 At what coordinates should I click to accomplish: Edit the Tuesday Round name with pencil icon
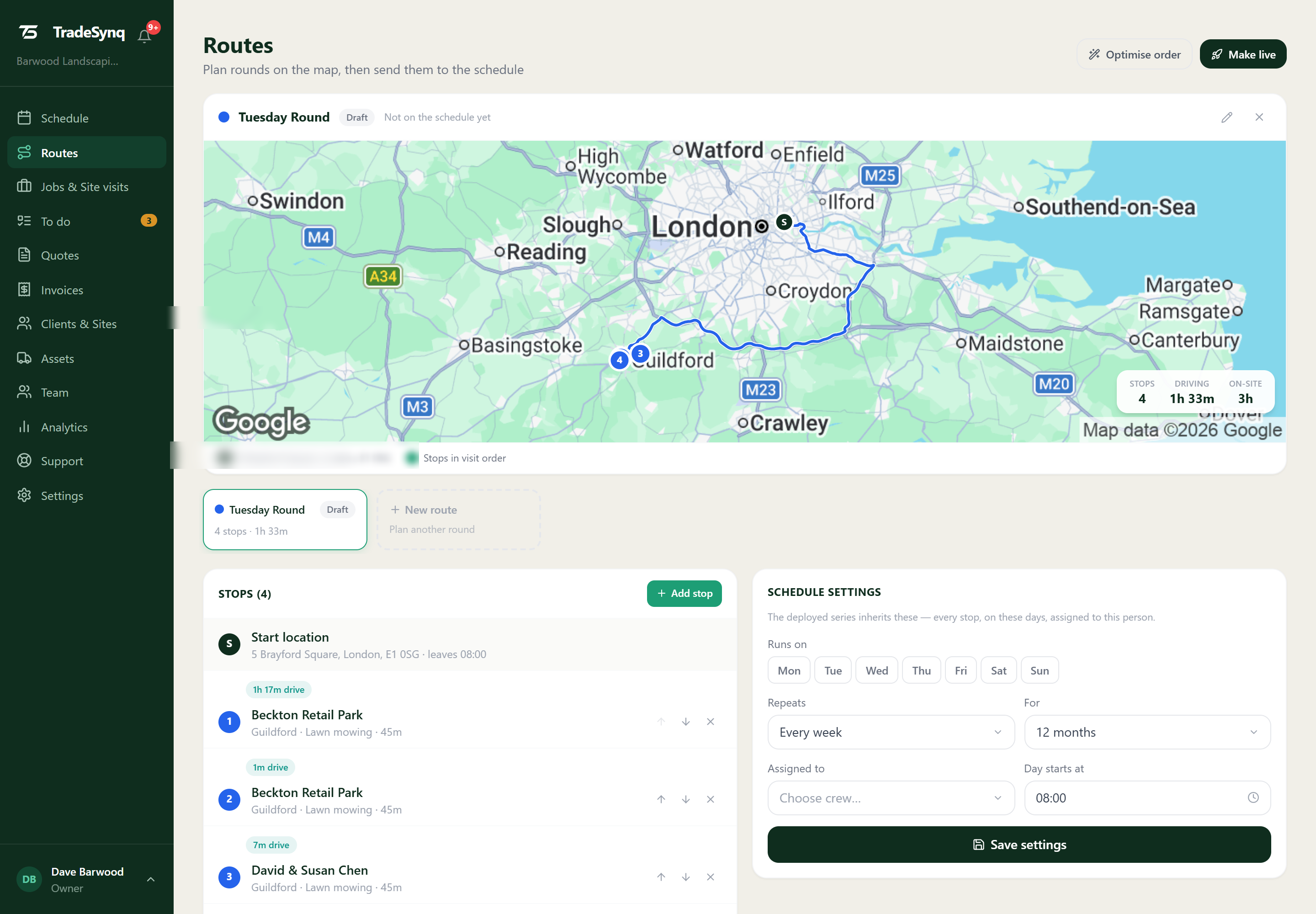[x=1226, y=117]
